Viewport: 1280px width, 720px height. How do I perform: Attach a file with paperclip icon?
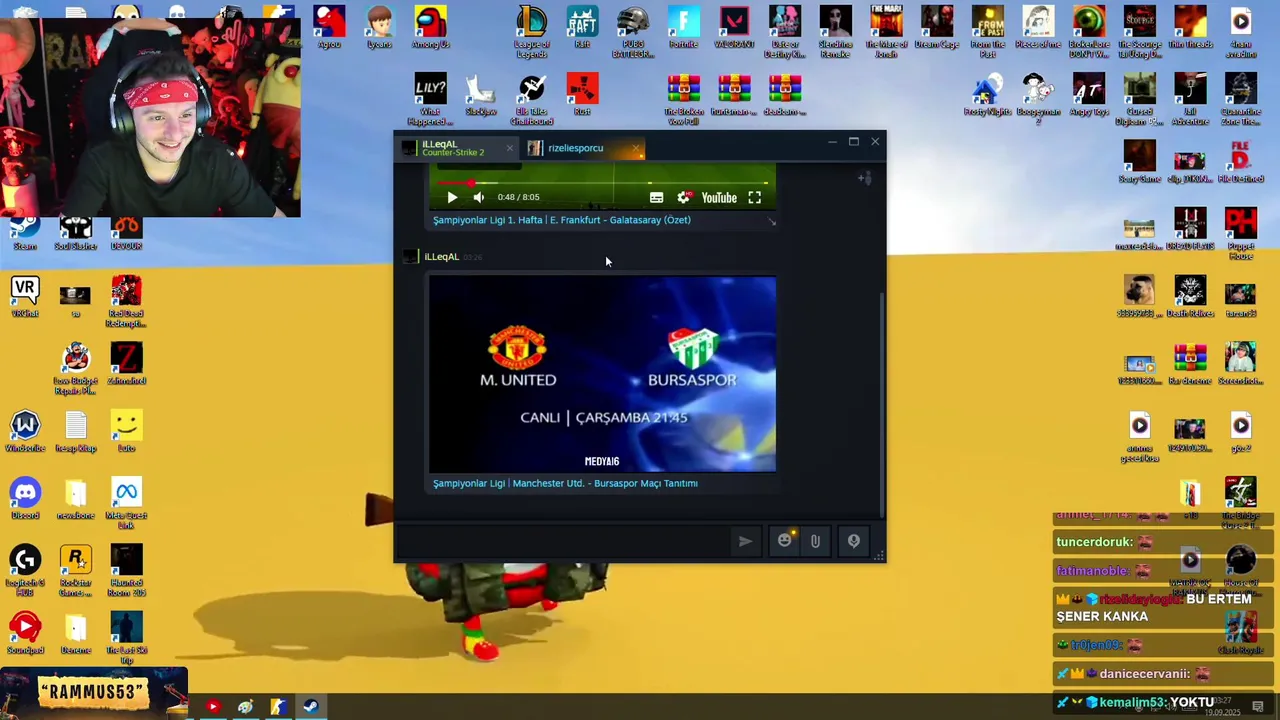[815, 541]
